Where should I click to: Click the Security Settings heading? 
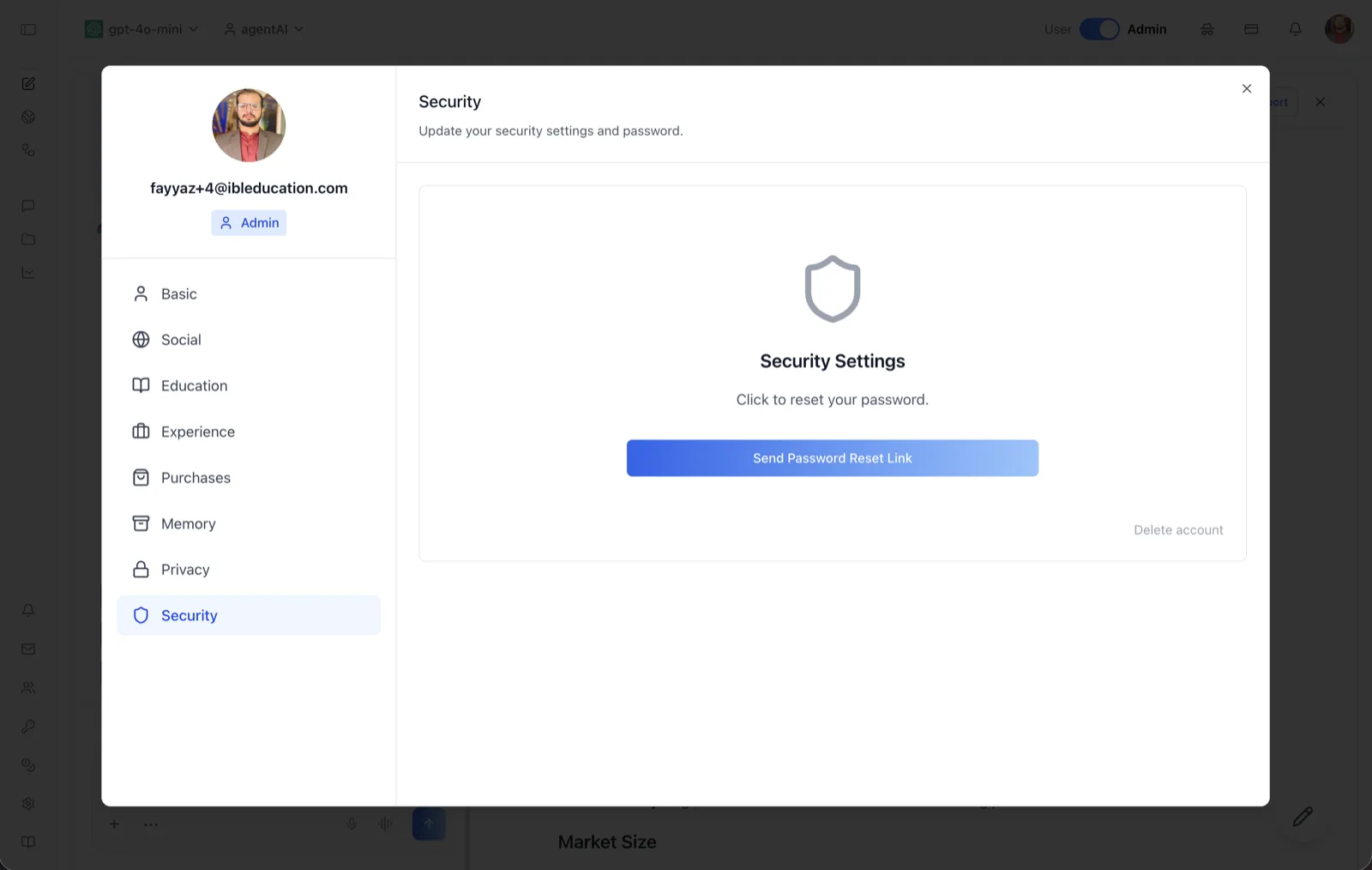pyautogui.click(x=832, y=361)
